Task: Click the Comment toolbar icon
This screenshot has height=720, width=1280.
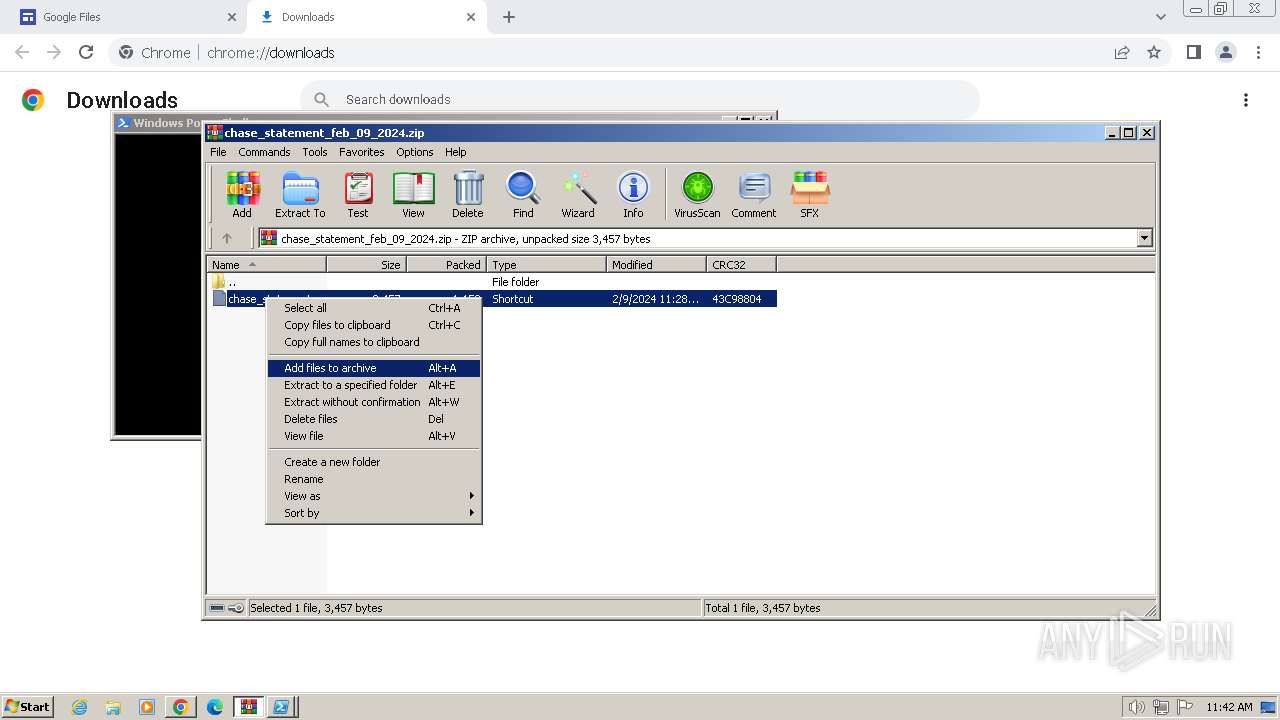Action: coord(754,194)
